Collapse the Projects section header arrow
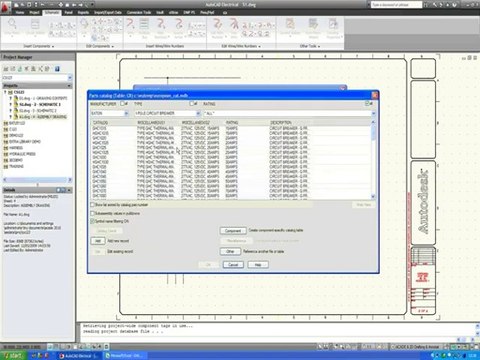 (x=69, y=86)
